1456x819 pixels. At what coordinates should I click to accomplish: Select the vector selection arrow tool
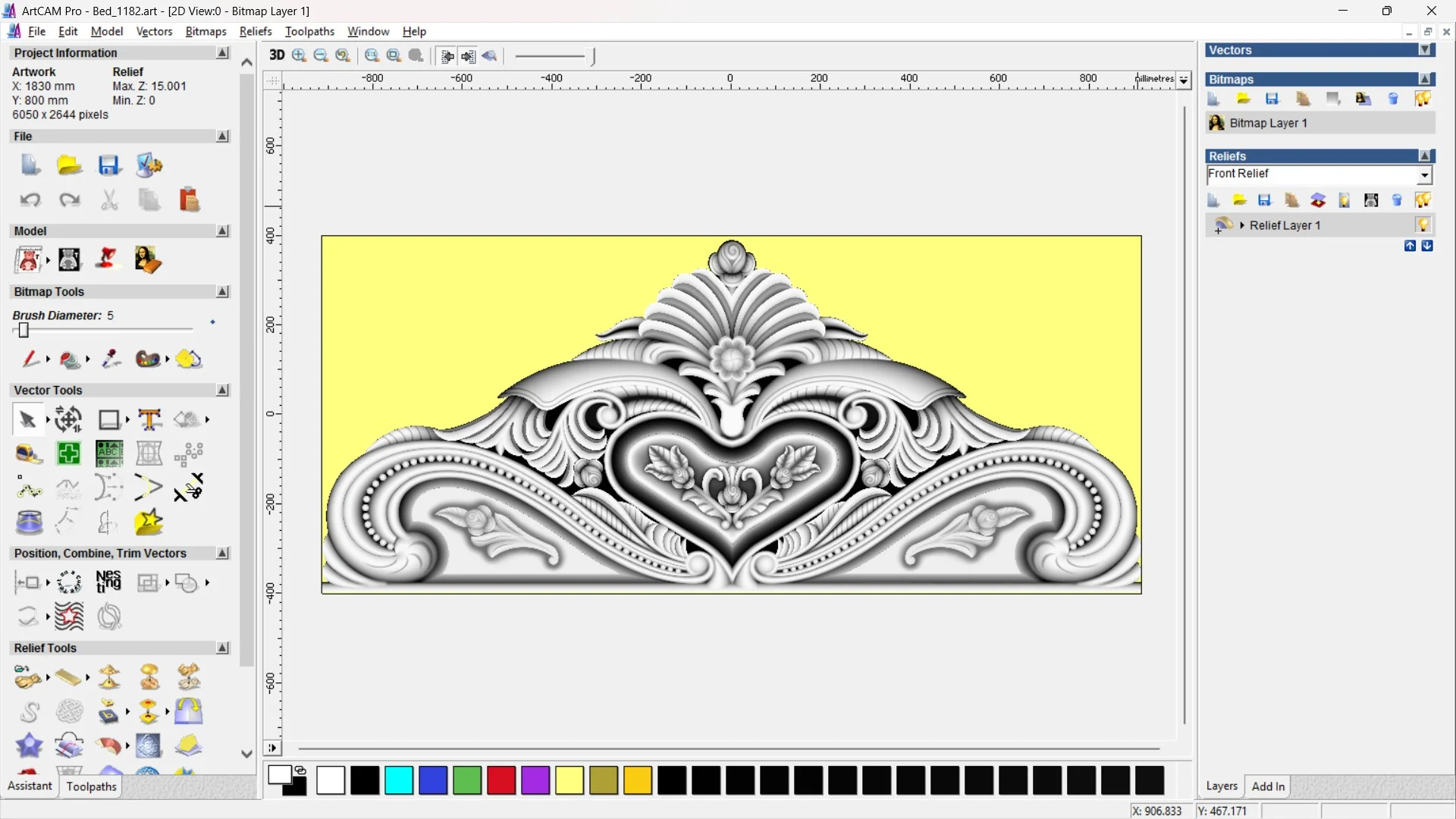pos(27,419)
